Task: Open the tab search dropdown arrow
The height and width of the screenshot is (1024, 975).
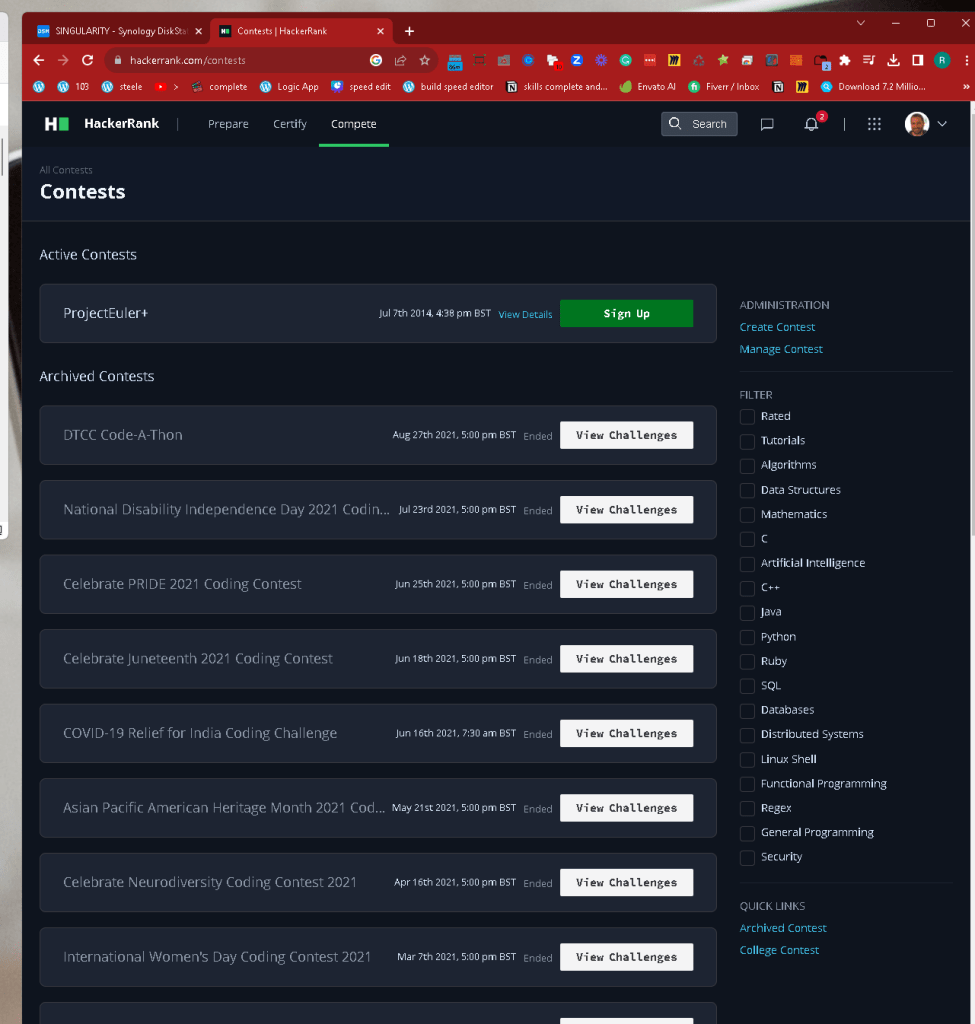Action: 861,23
